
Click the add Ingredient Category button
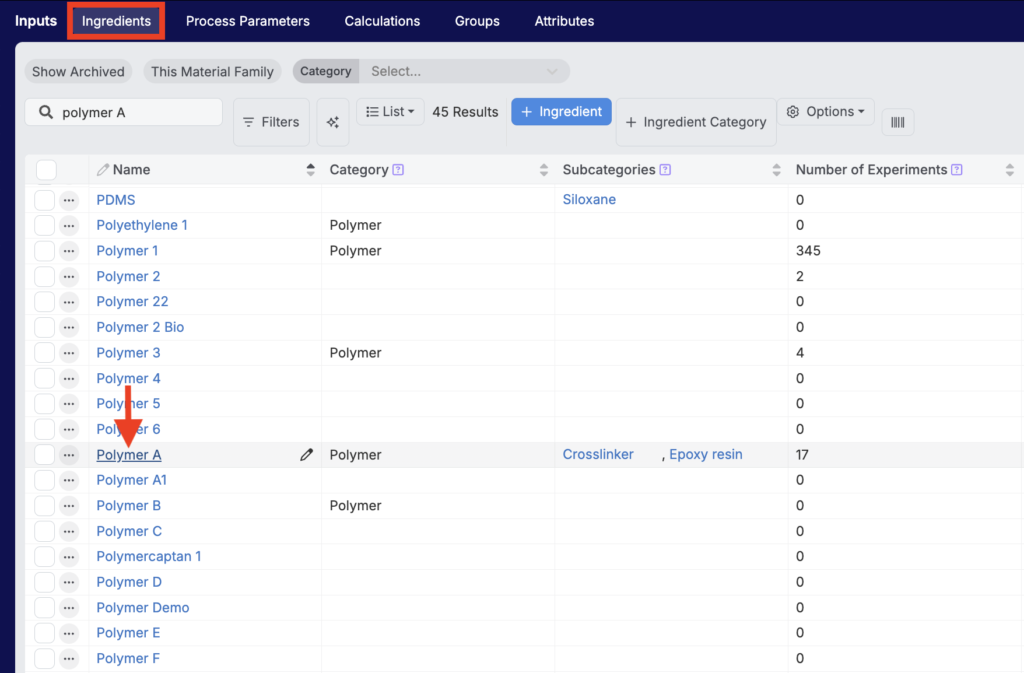coord(696,122)
